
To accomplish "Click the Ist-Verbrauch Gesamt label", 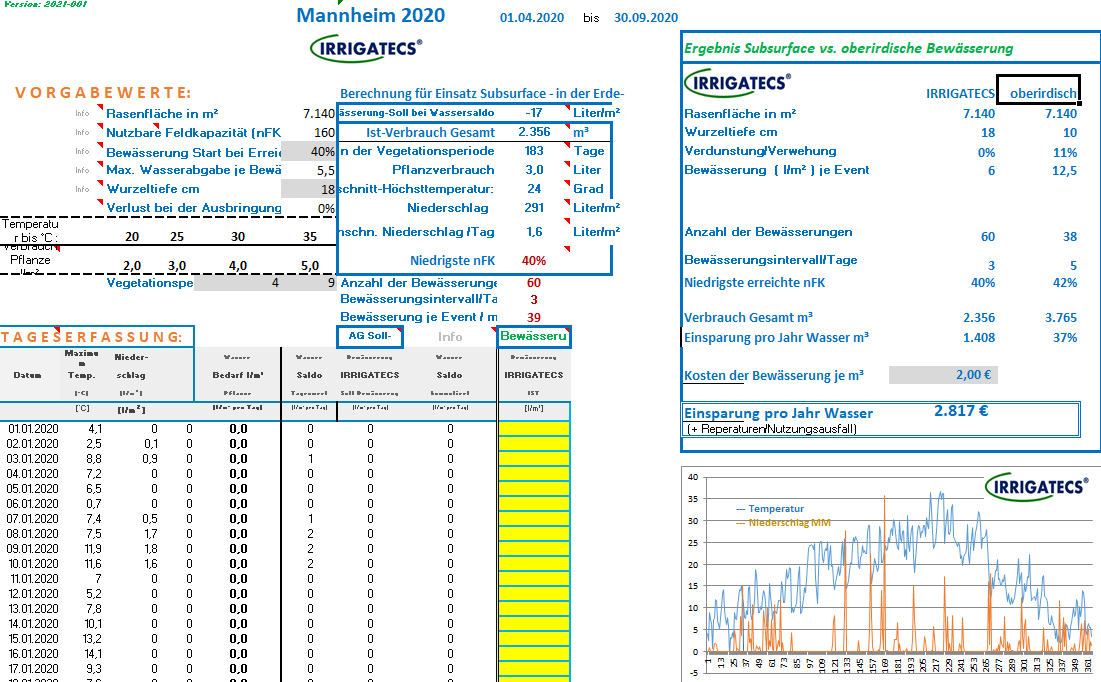I will [x=430, y=133].
